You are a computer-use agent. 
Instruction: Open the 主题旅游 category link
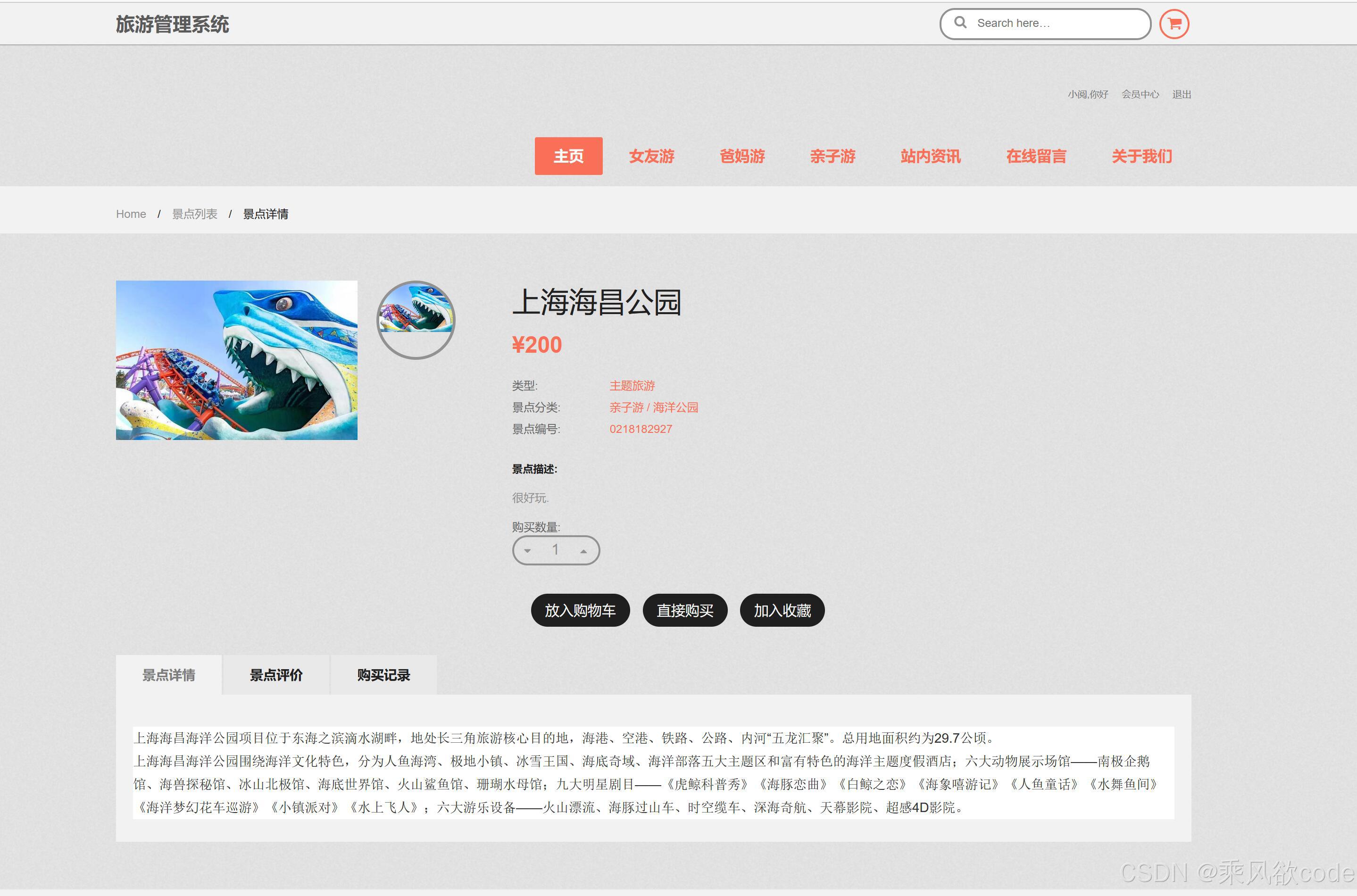(632, 386)
